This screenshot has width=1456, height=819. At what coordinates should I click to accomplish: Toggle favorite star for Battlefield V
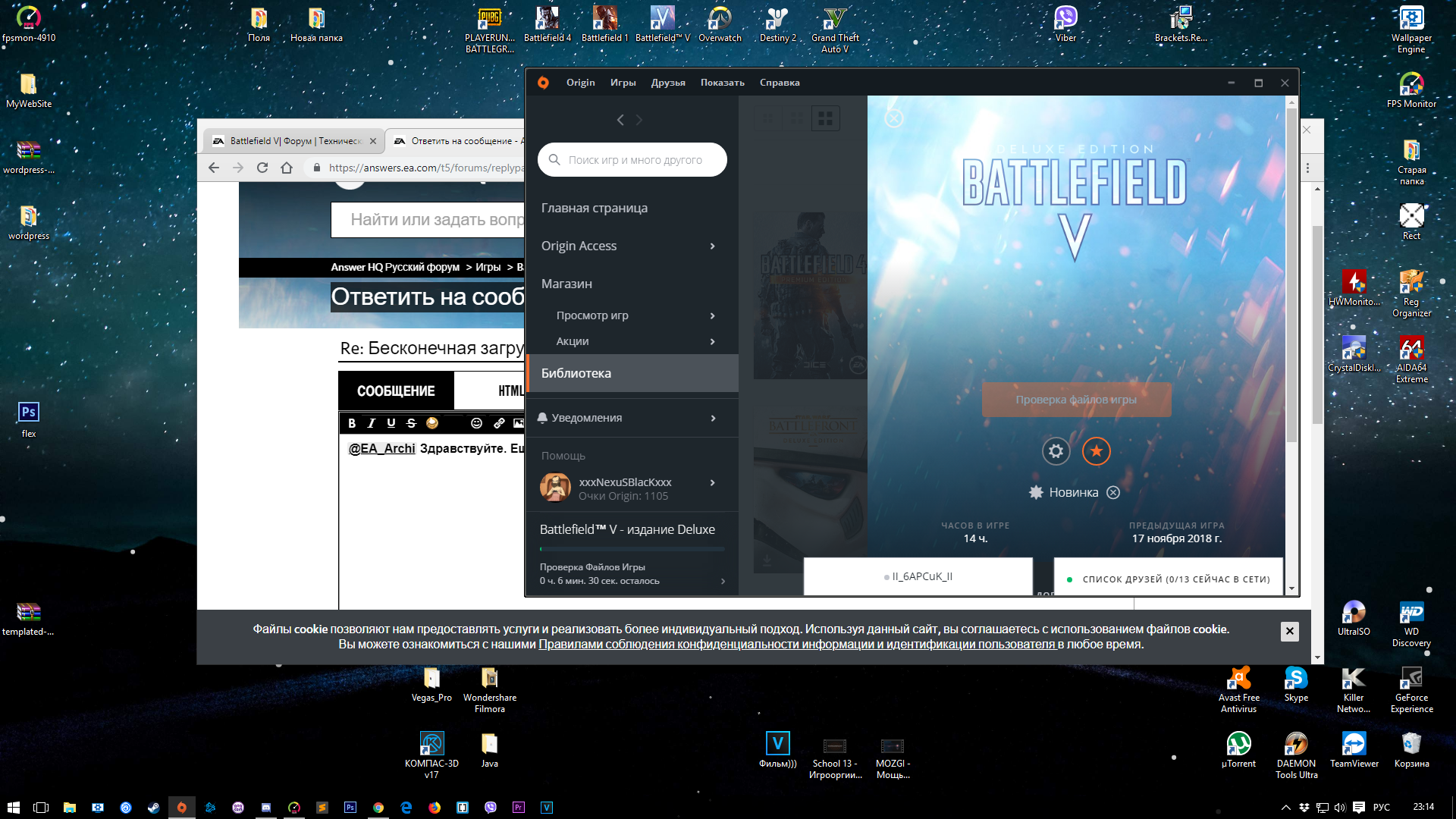[x=1096, y=451]
